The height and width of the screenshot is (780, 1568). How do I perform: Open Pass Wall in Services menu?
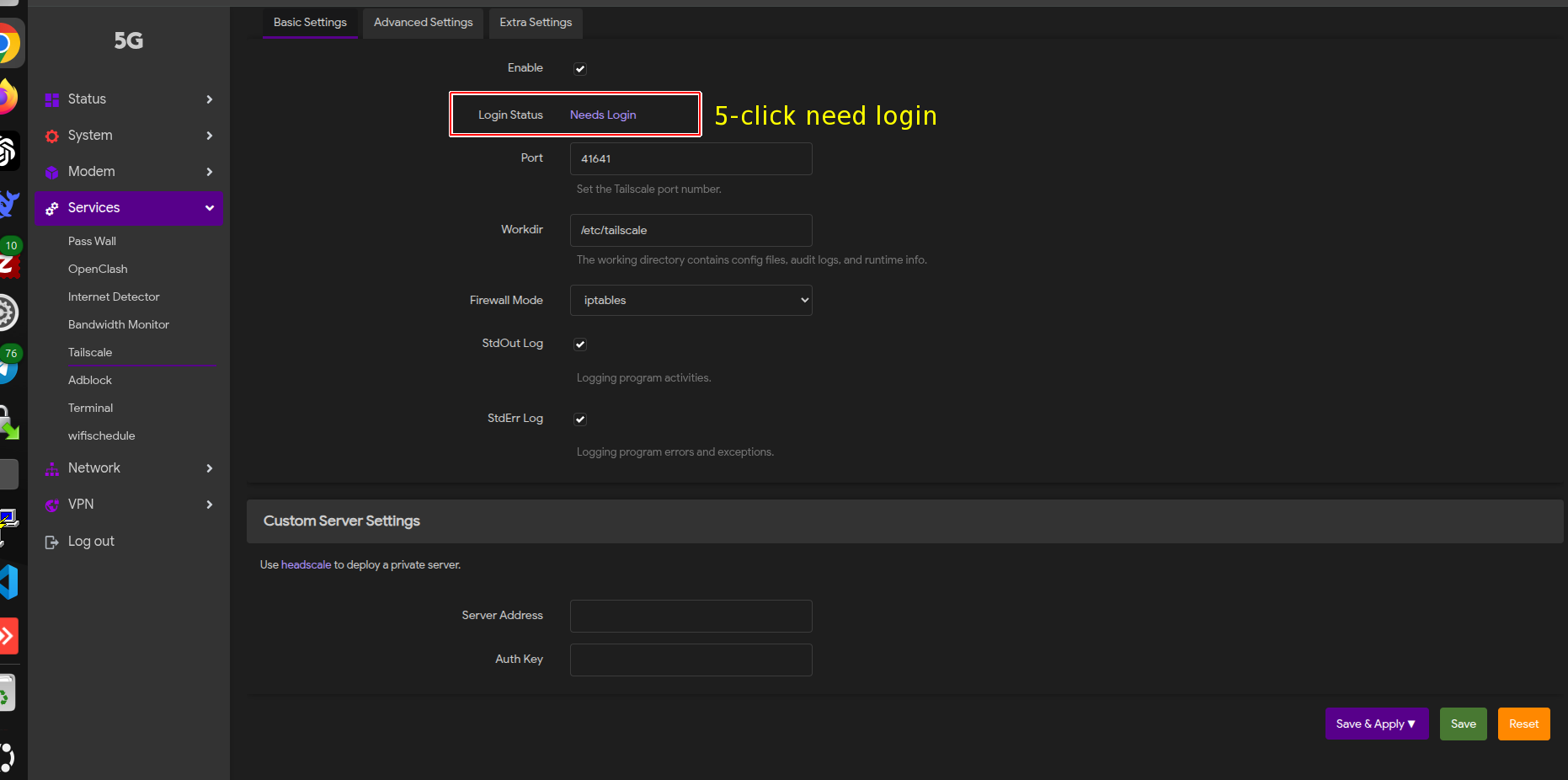click(x=93, y=242)
